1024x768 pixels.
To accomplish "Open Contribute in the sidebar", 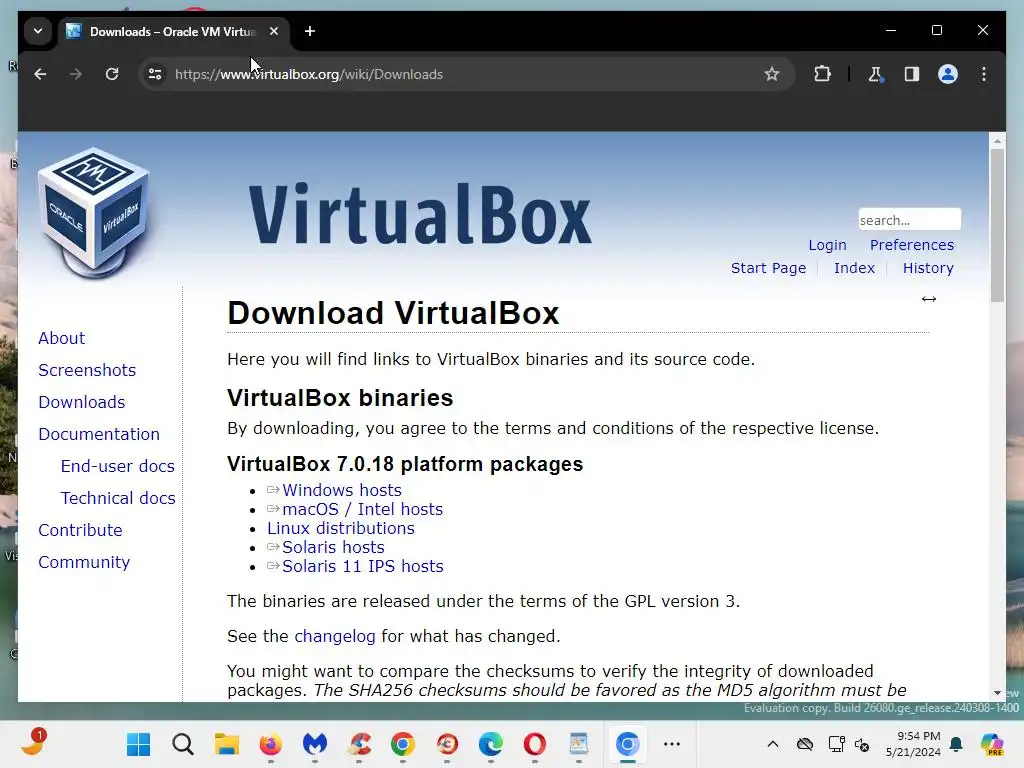I will pyautogui.click(x=80, y=530).
